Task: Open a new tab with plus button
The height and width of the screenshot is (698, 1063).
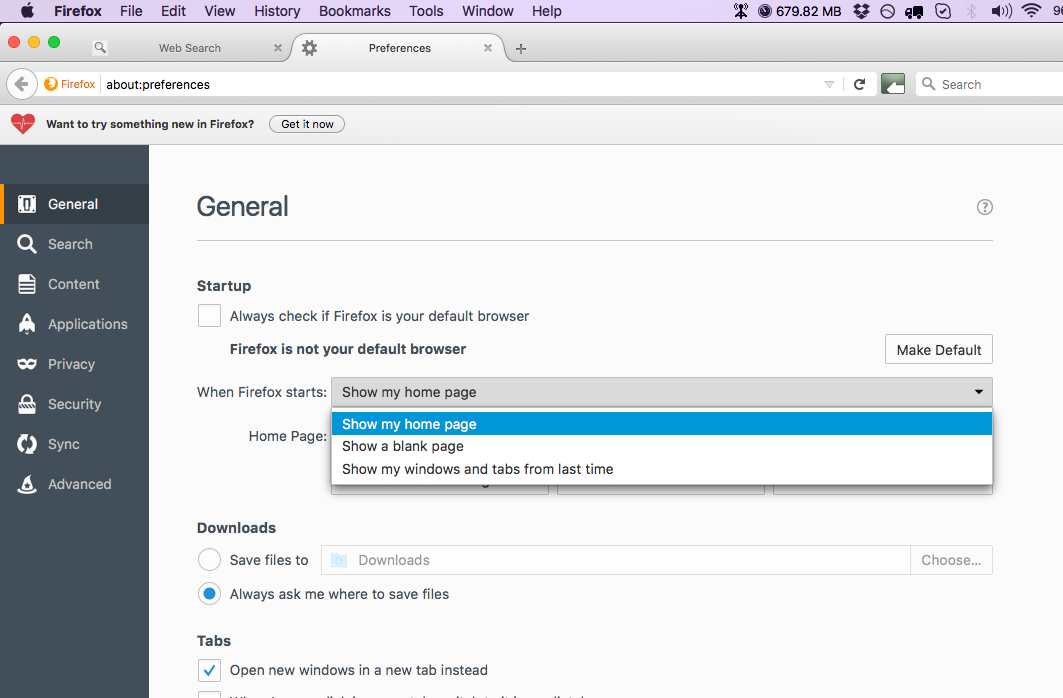Action: (521, 49)
